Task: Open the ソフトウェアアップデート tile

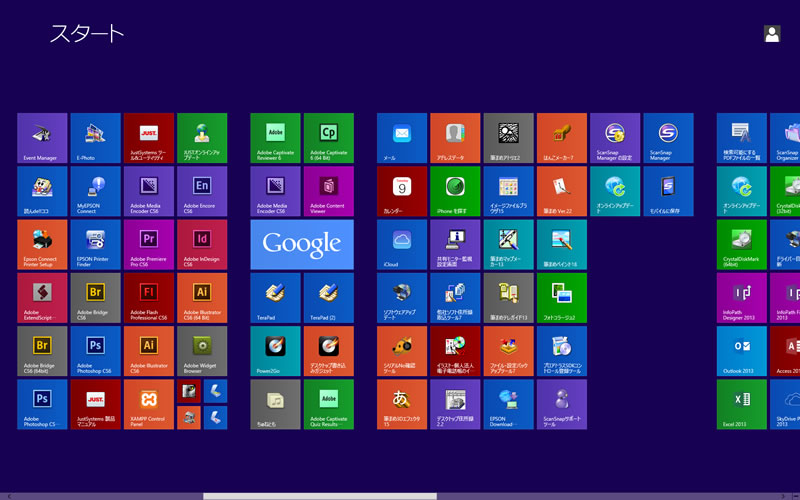Action: (402, 298)
